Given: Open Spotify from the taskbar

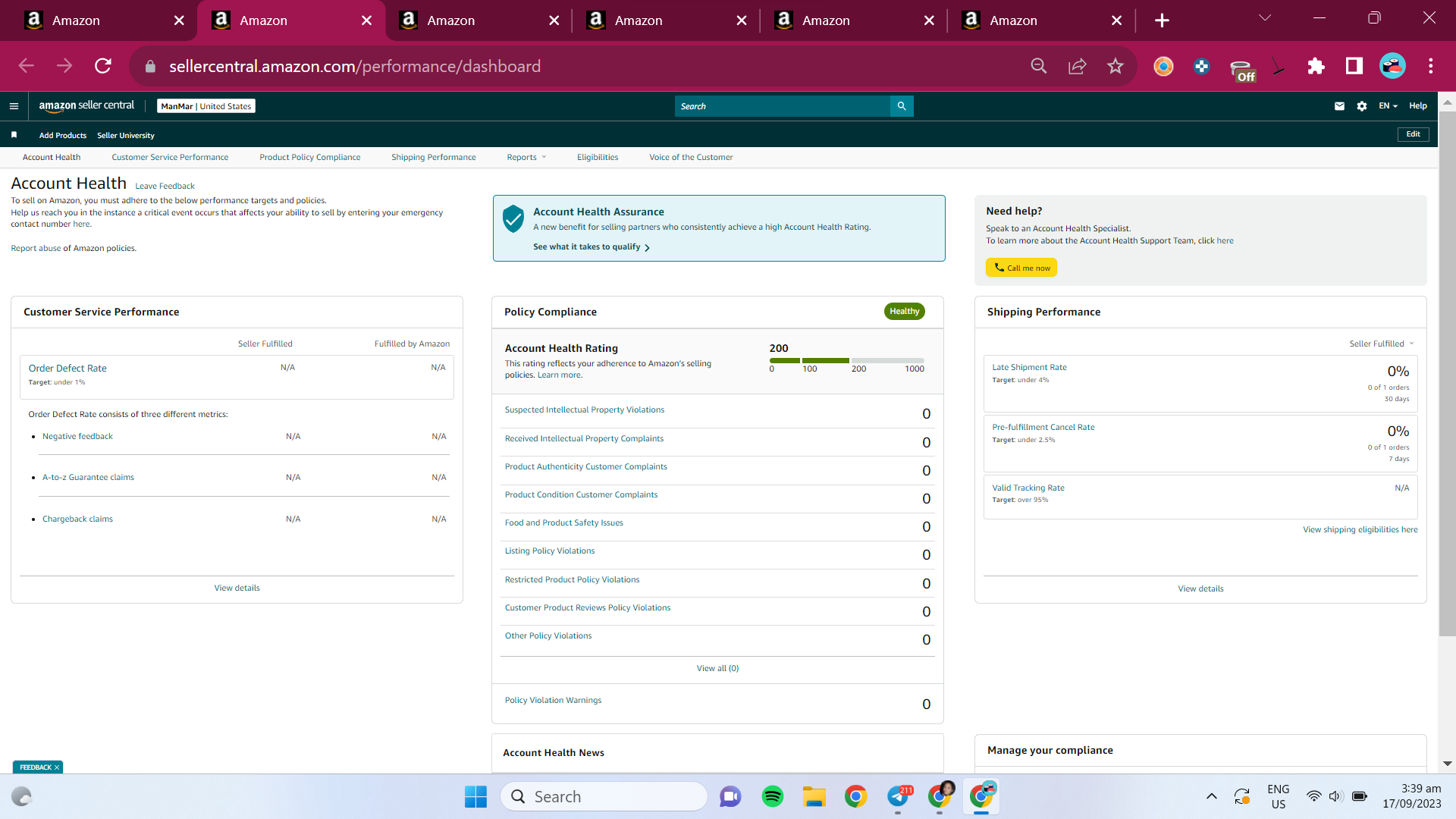Looking at the screenshot, I should [x=773, y=796].
